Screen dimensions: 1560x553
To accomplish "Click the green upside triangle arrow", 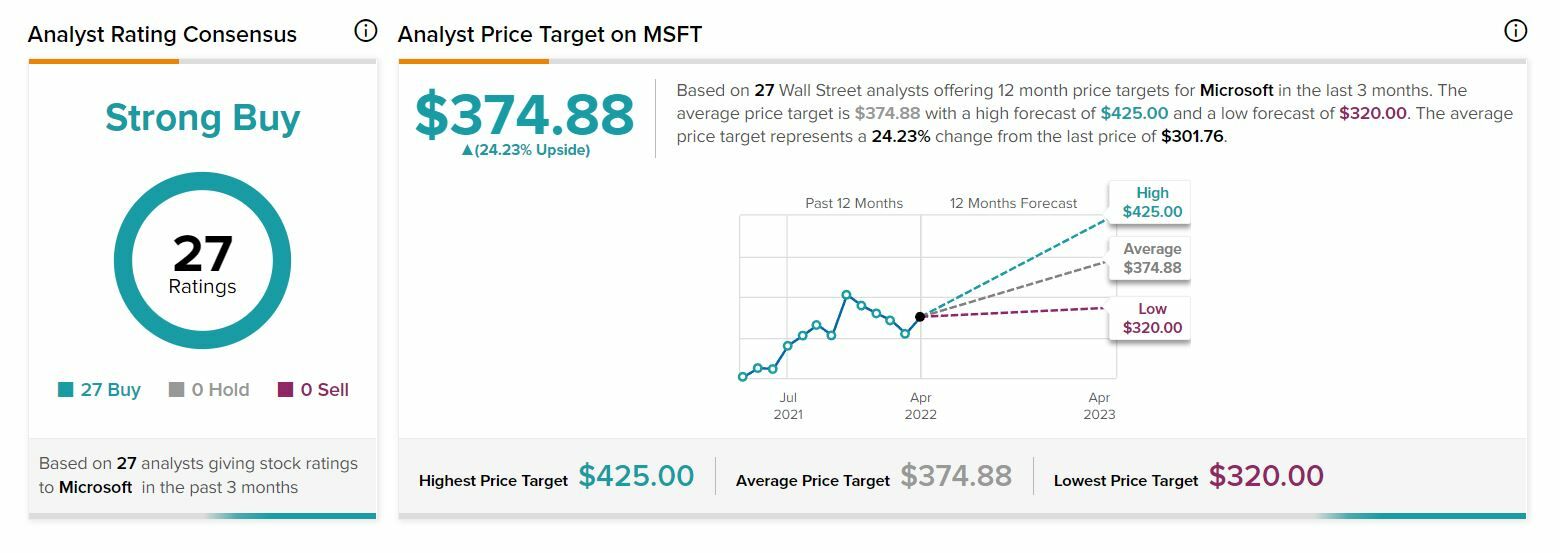I will (x=467, y=150).
